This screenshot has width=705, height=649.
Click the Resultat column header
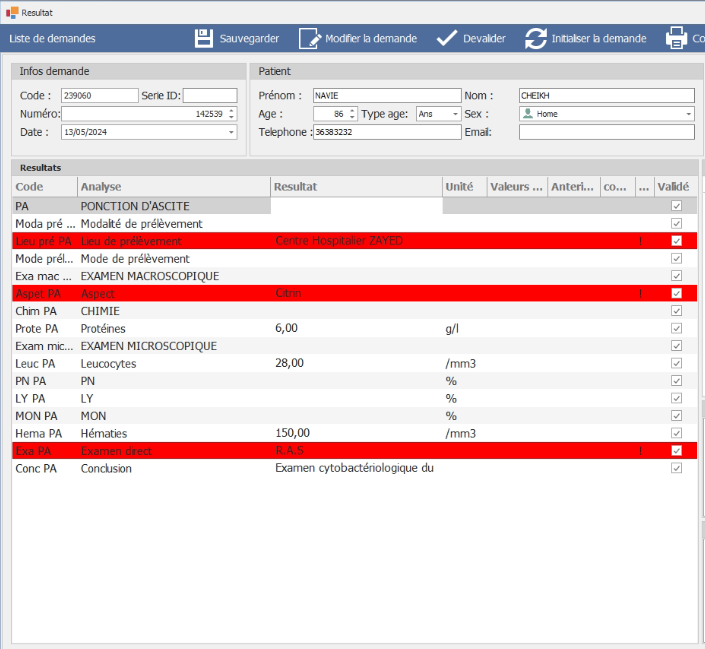pos(355,187)
